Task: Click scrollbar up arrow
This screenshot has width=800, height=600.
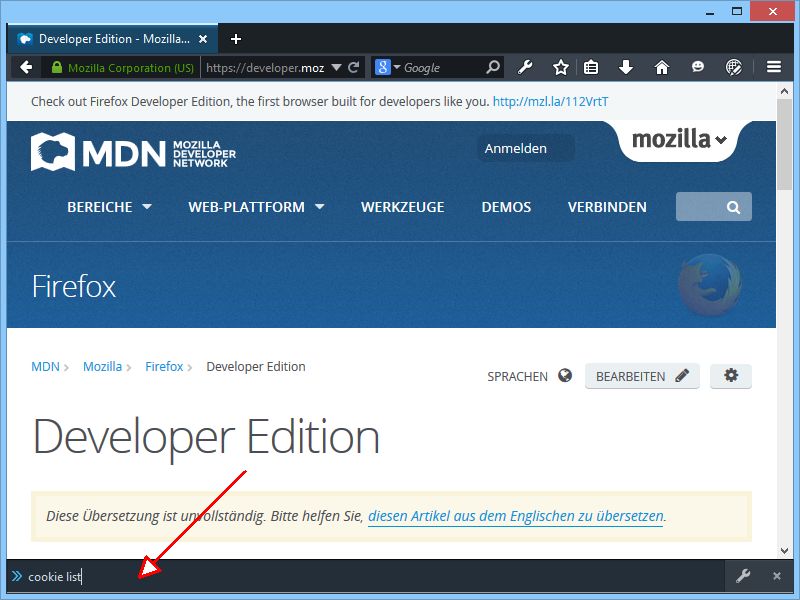Action: 784,91
